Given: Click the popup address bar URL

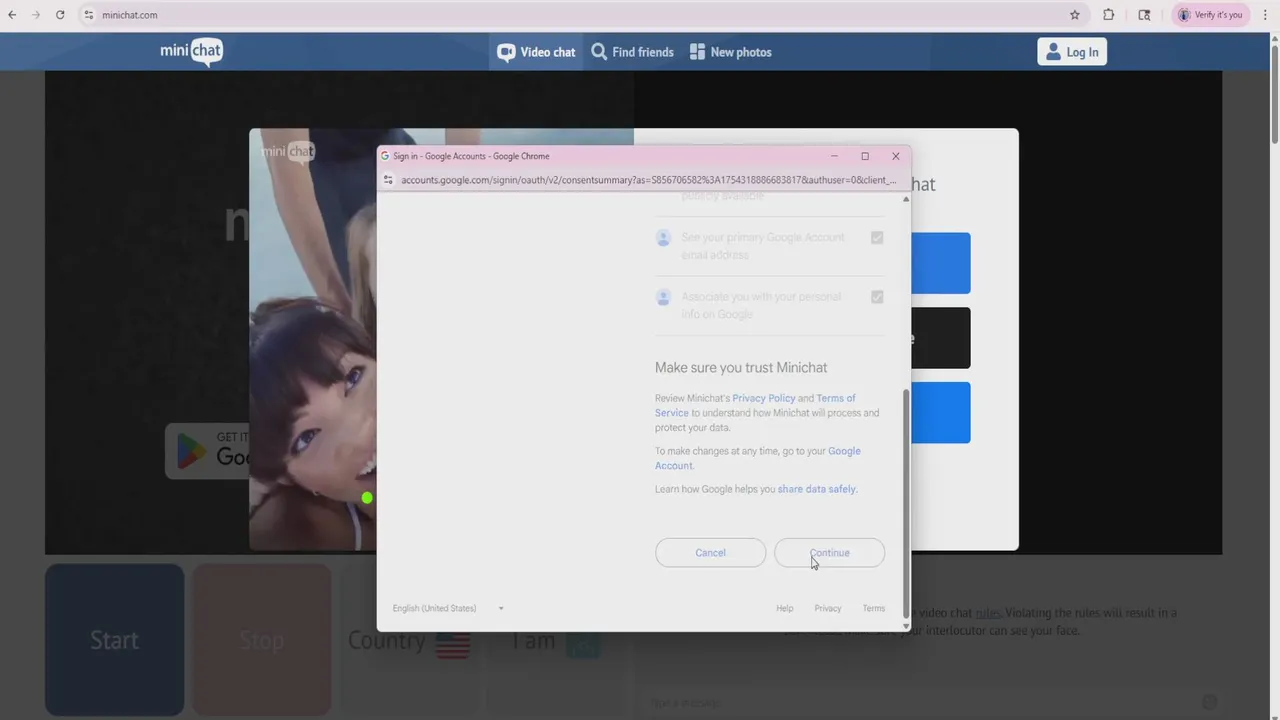Looking at the screenshot, I should tap(648, 180).
